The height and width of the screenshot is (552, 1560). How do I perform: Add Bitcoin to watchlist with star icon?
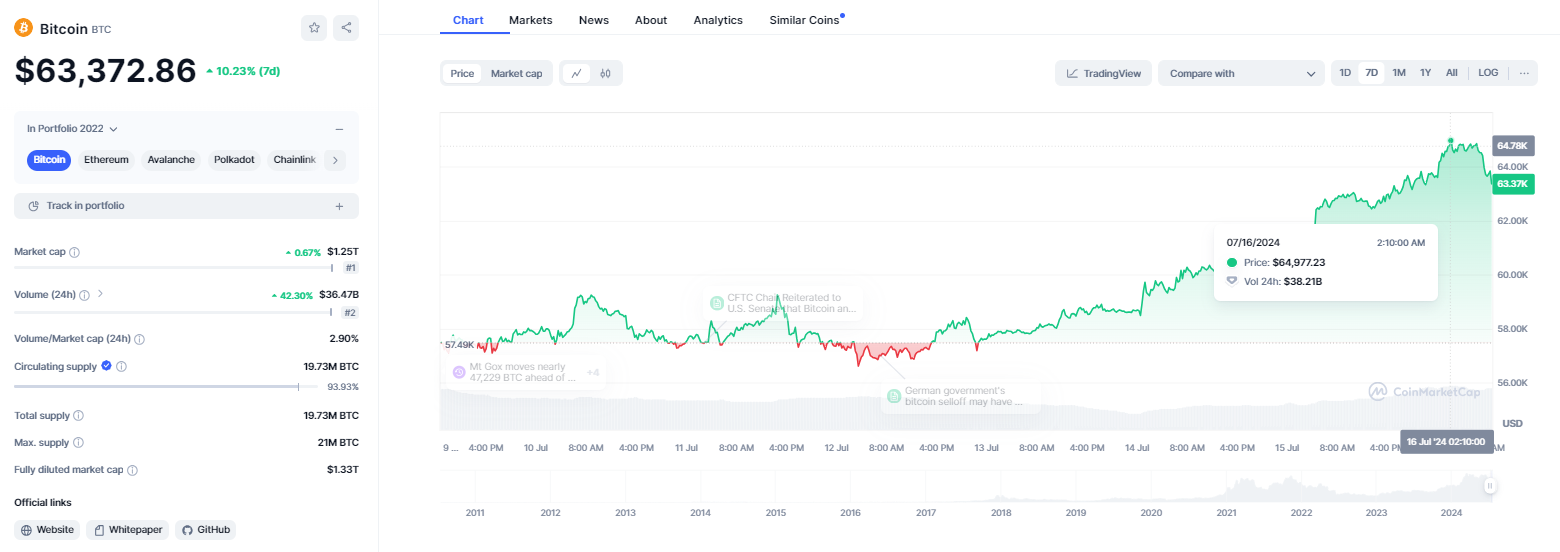click(x=314, y=28)
